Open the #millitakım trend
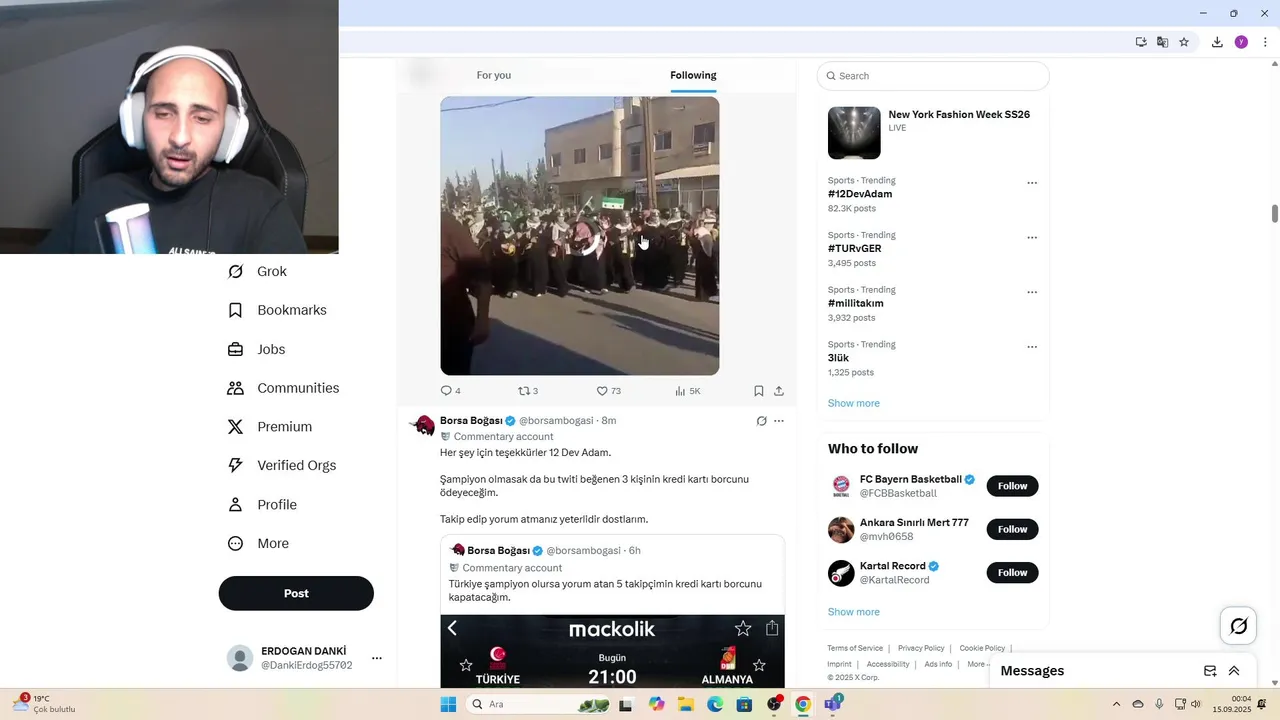This screenshot has height=720, width=1280. pos(855,303)
